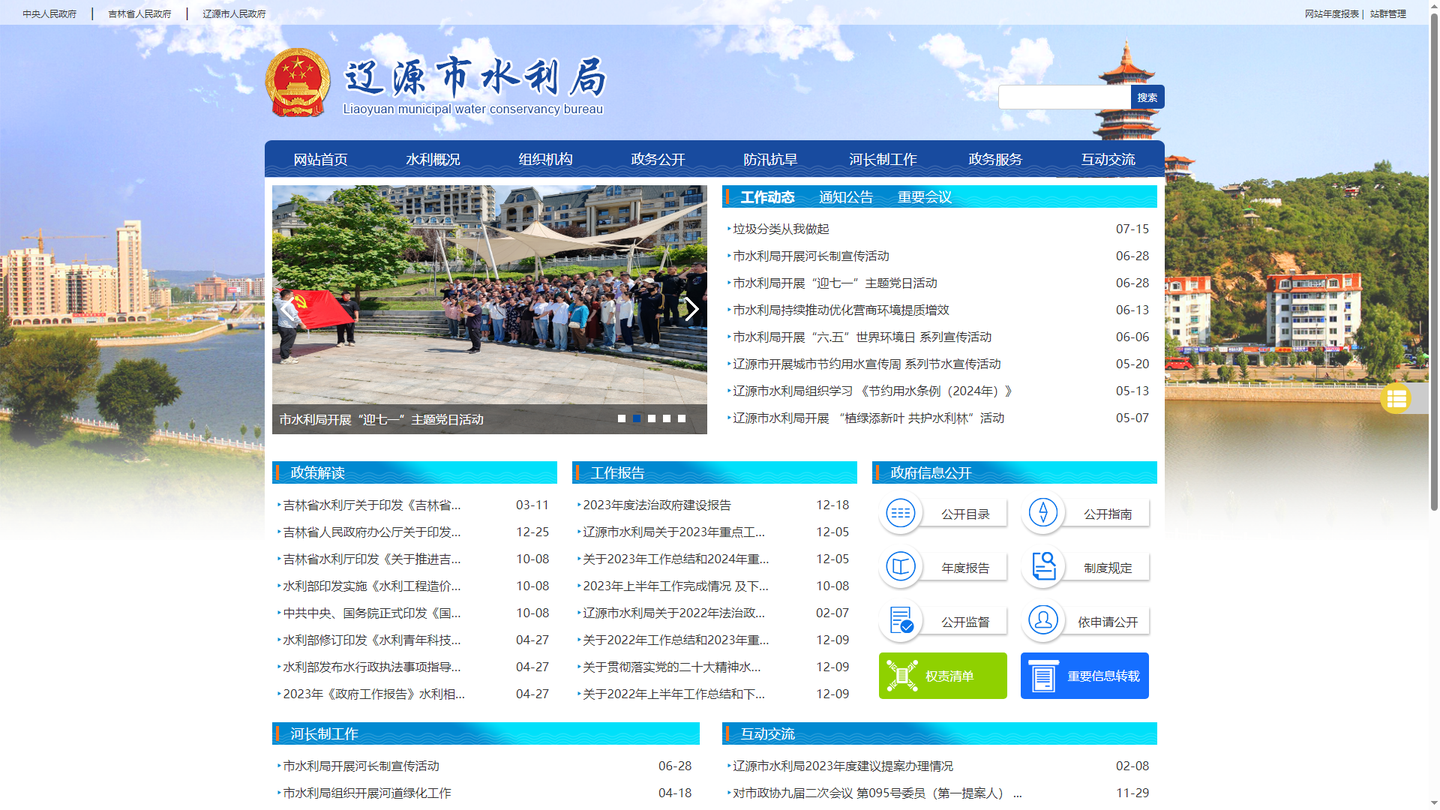Image resolution: width=1440 pixels, height=810 pixels.
Task: Open the 水利概况 nav menu
Action: click(x=433, y=159)
